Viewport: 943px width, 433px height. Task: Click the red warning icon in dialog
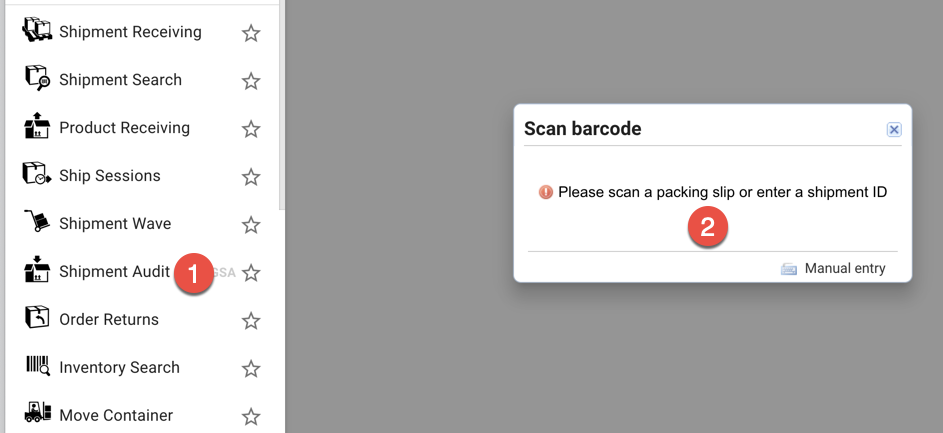[x=545, y=192]
